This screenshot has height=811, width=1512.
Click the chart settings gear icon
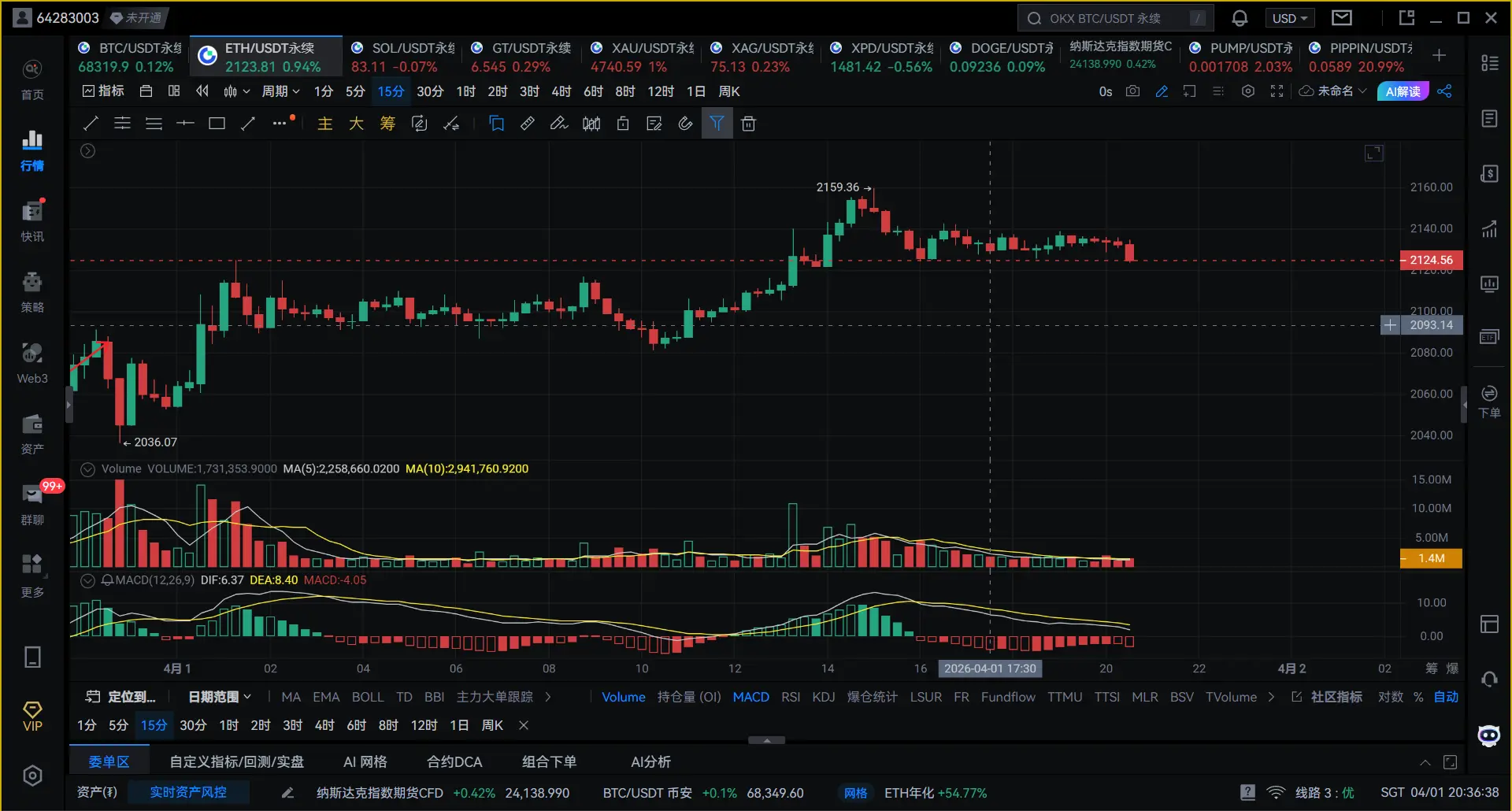[1247, 91]
